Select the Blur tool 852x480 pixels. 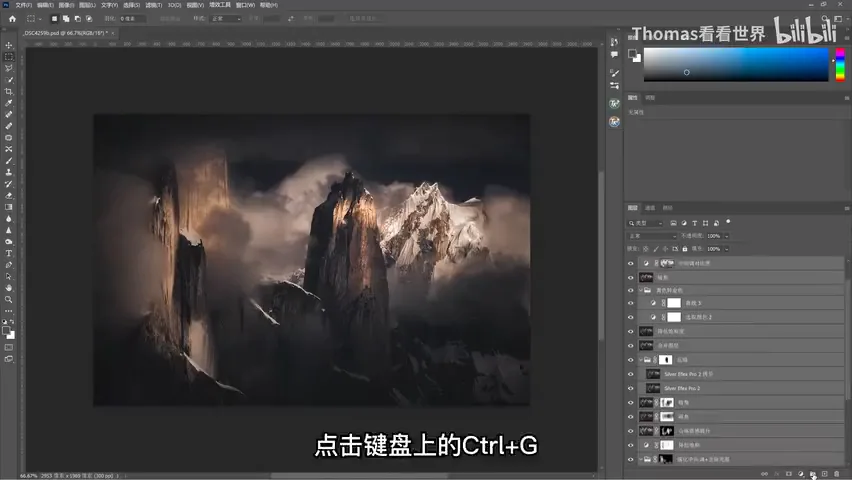9,219
